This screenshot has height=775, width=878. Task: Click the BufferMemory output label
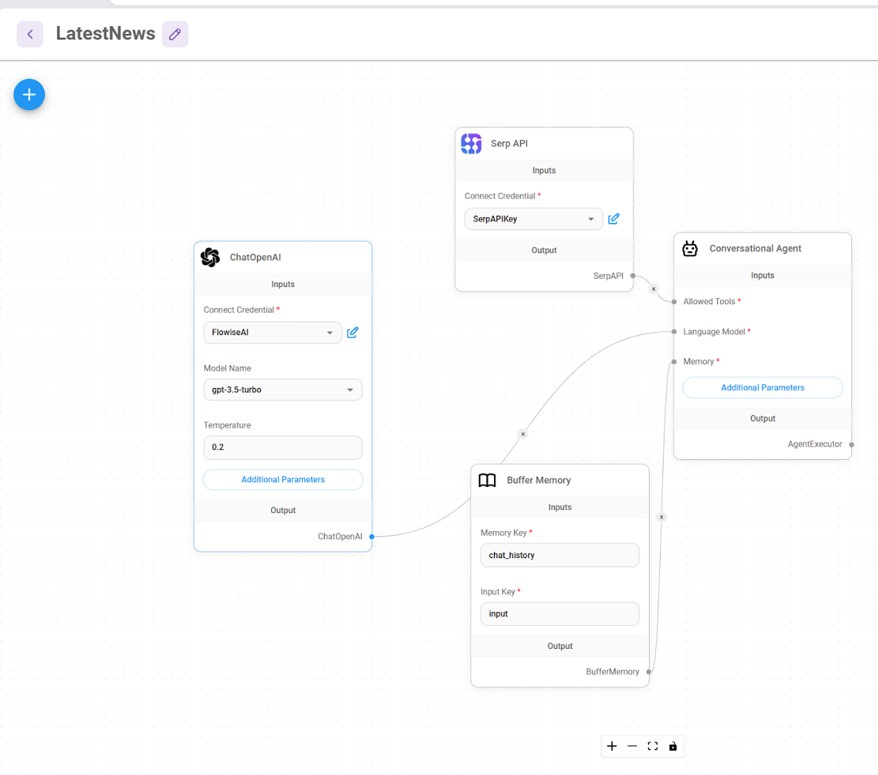point(612,671)
